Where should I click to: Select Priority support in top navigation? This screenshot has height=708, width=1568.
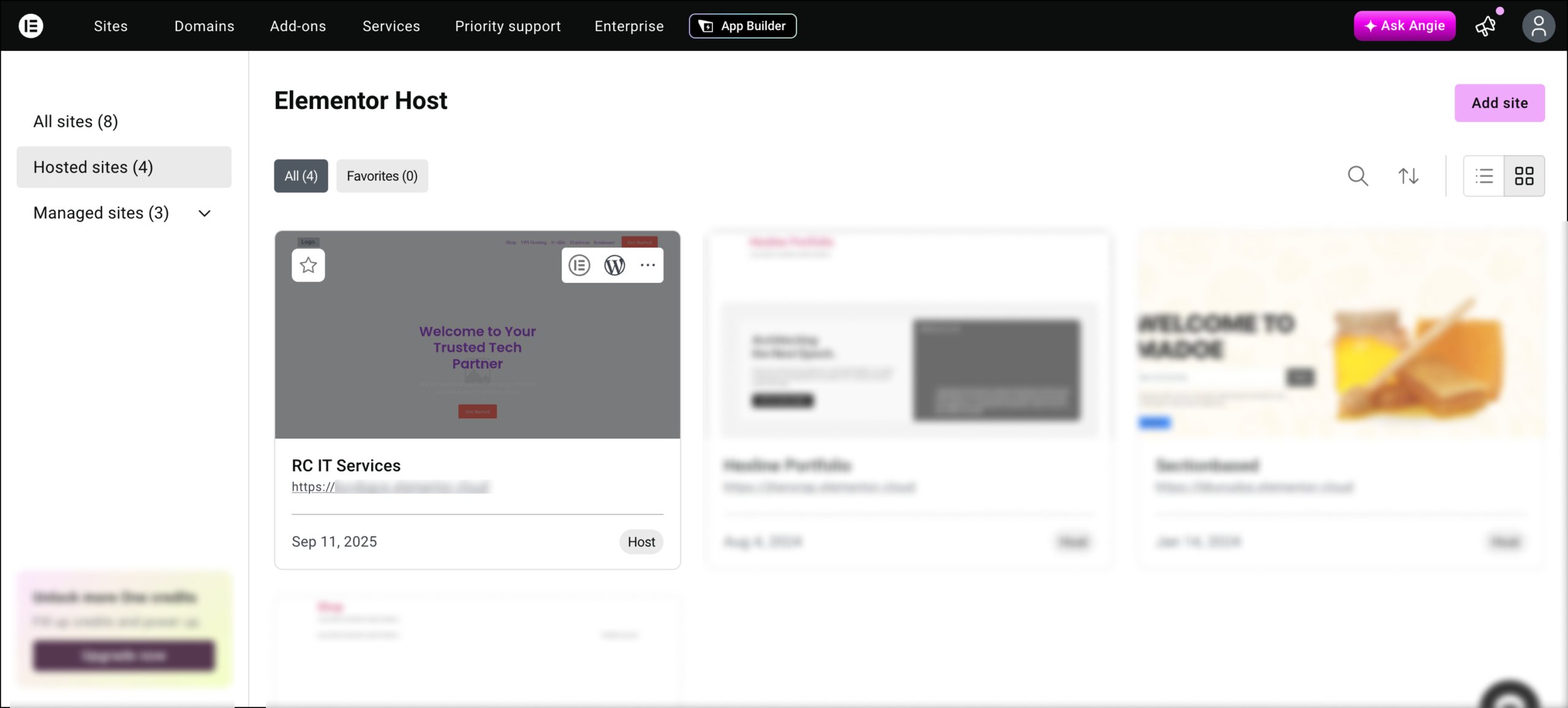coord(508,26)
